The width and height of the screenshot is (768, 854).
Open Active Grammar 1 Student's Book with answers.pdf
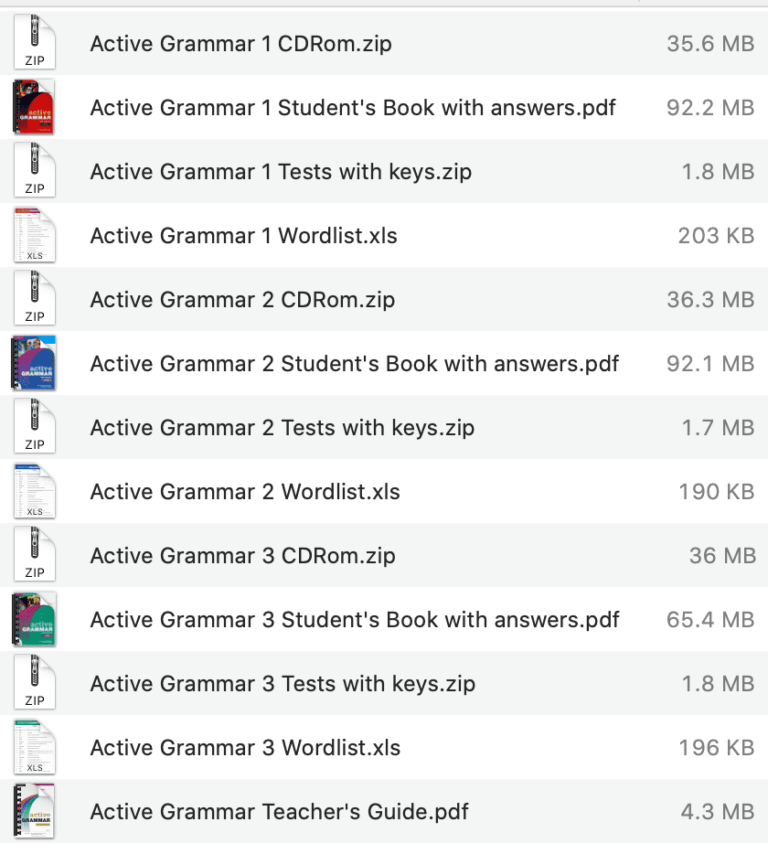coord(352,107)
